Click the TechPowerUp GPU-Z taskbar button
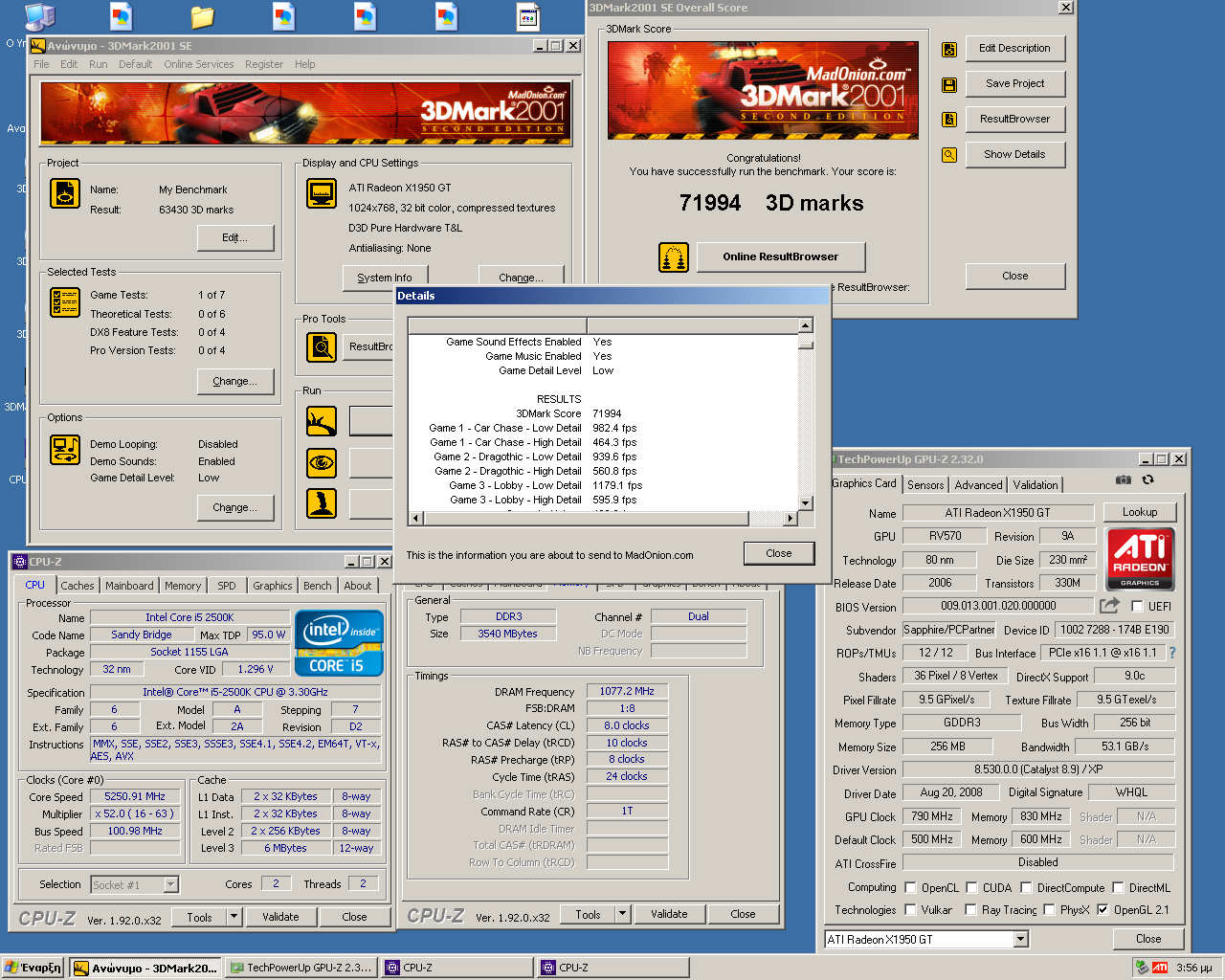This screenshot has width=1225, height=980. click(x=301, y=968)
